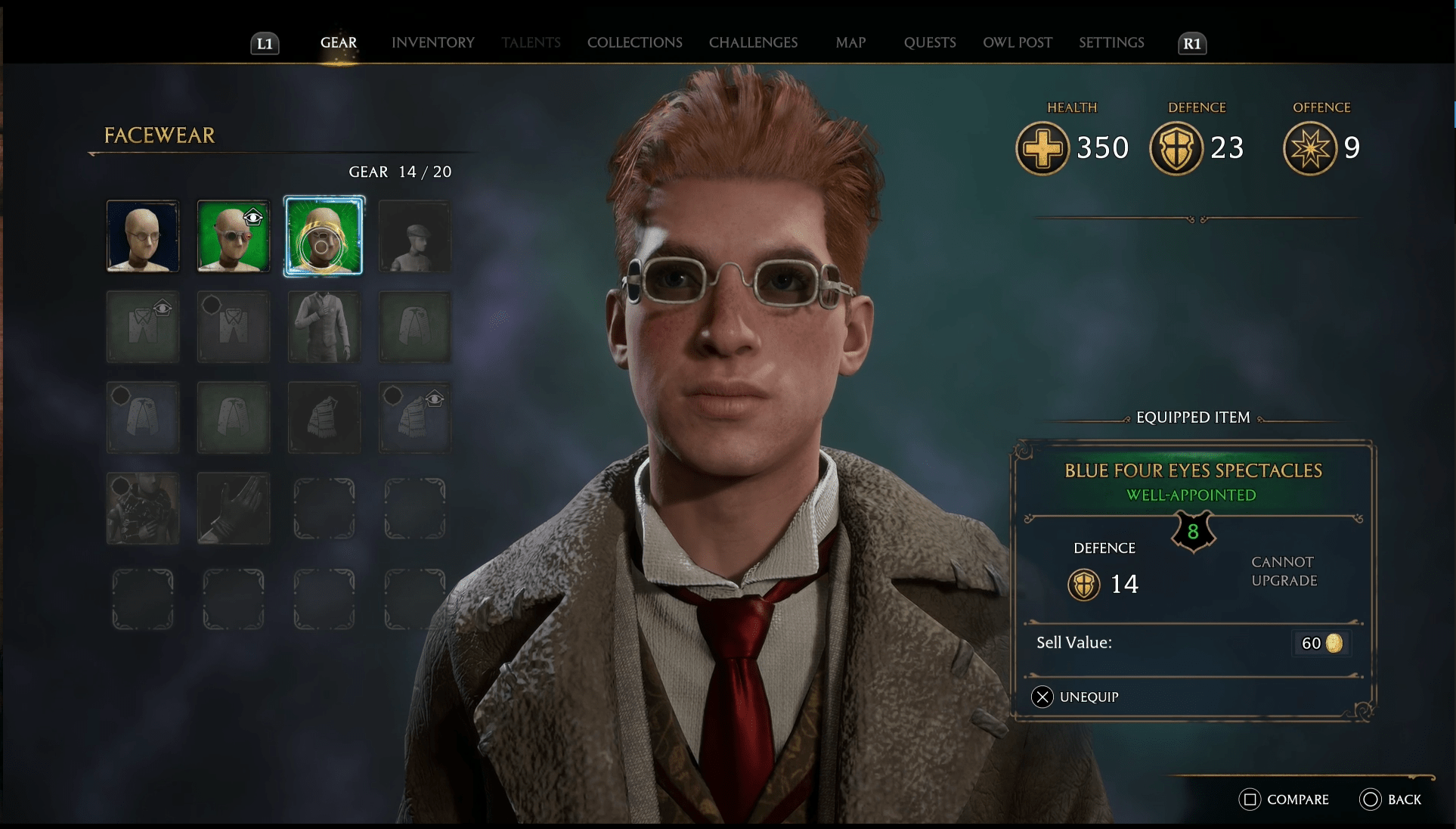The width and height of the screenshot is (1456, 829).
Task: Click the Offence star icon
Action: click(1307, 147)
